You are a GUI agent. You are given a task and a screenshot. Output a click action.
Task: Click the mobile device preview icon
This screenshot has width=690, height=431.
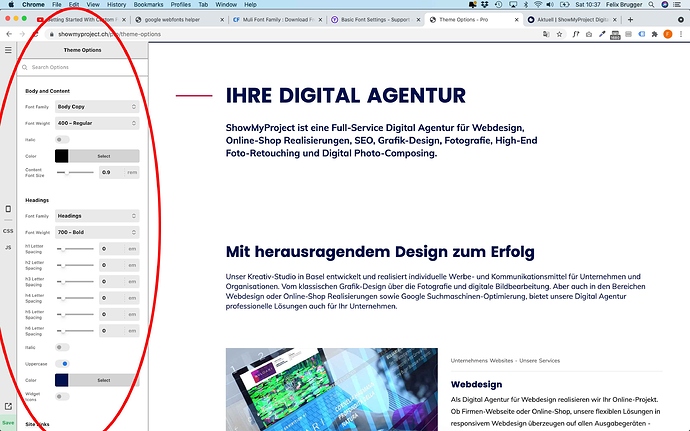[x=8, y=209]
